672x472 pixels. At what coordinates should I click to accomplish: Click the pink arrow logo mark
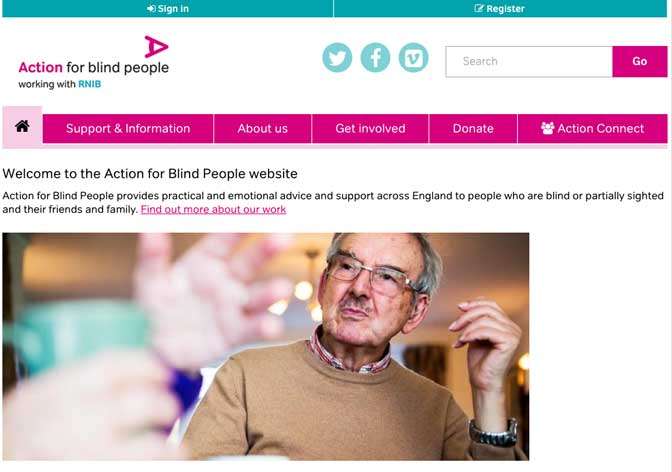156,46
